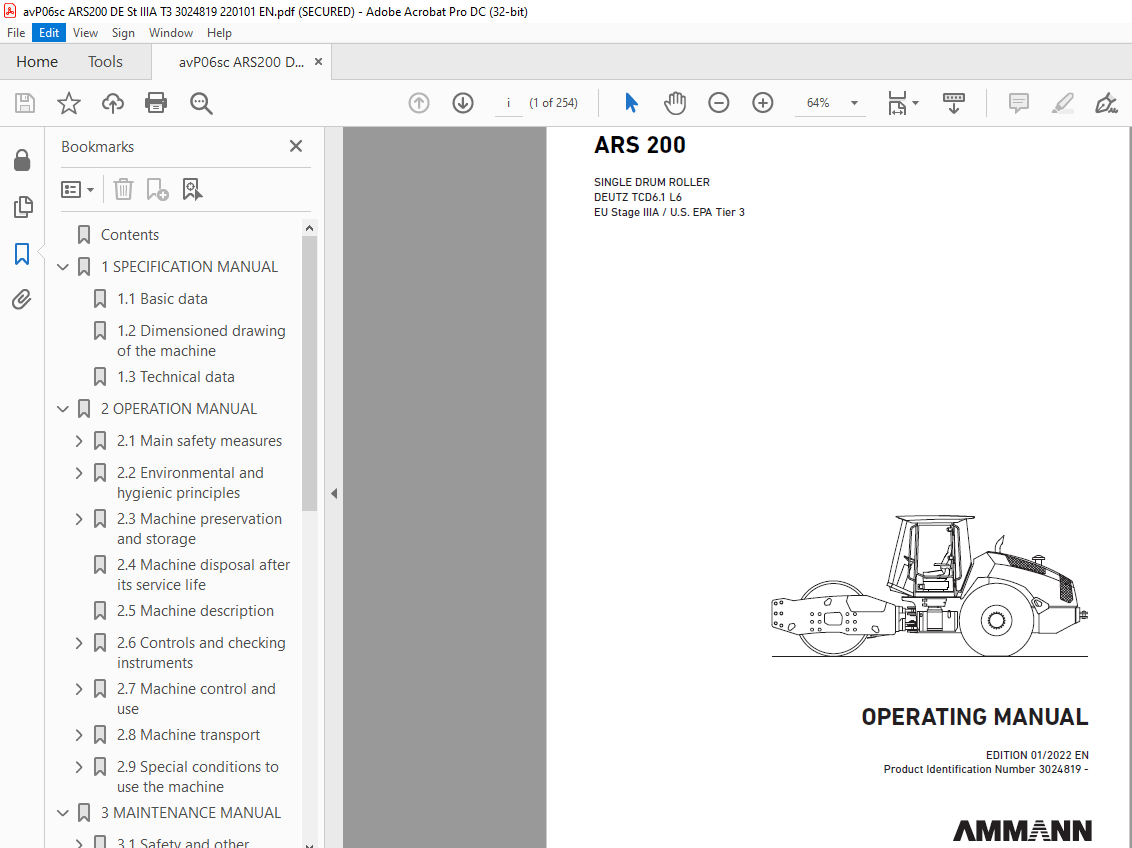Jump to 1.3 Technical data bookmark
The height and width of the screenshot is (848, 1132).
coord(176,377)
